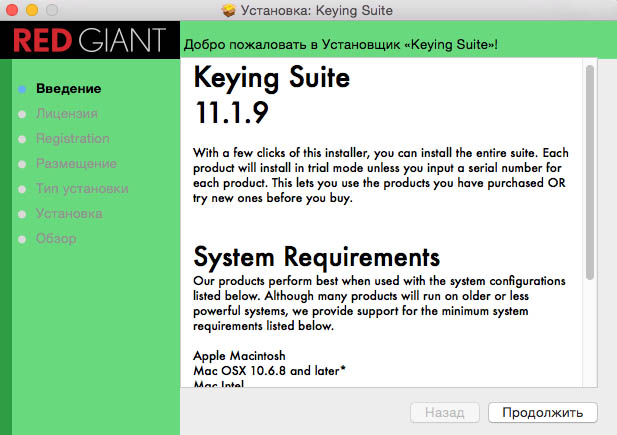Click the Red Giant logo
Viewport: 617px width, 435px height.
coord(90,40)
